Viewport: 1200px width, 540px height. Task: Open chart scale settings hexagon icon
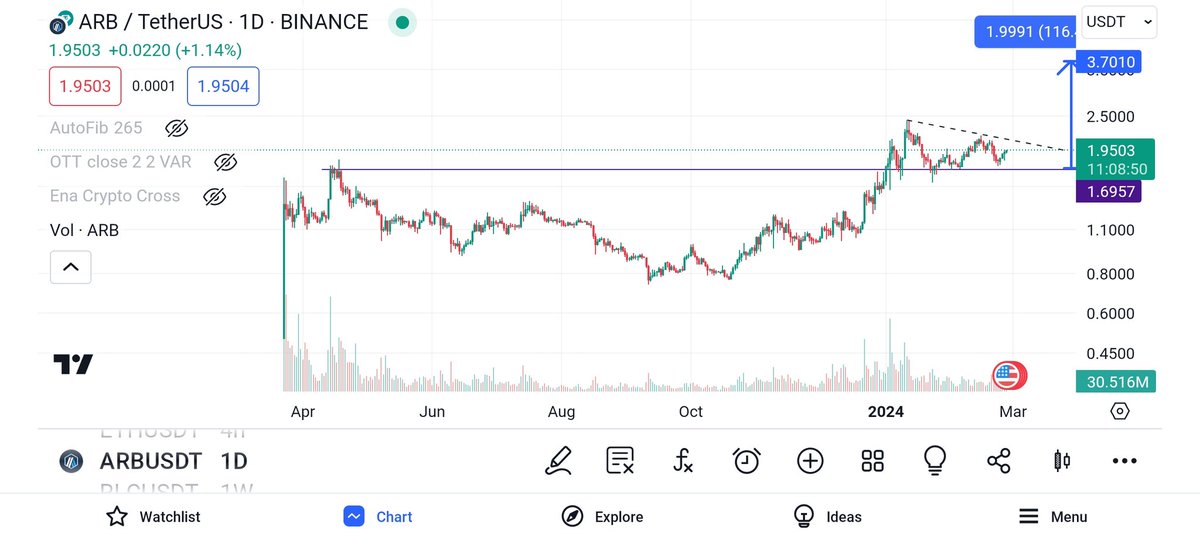tap(1119, 411)
